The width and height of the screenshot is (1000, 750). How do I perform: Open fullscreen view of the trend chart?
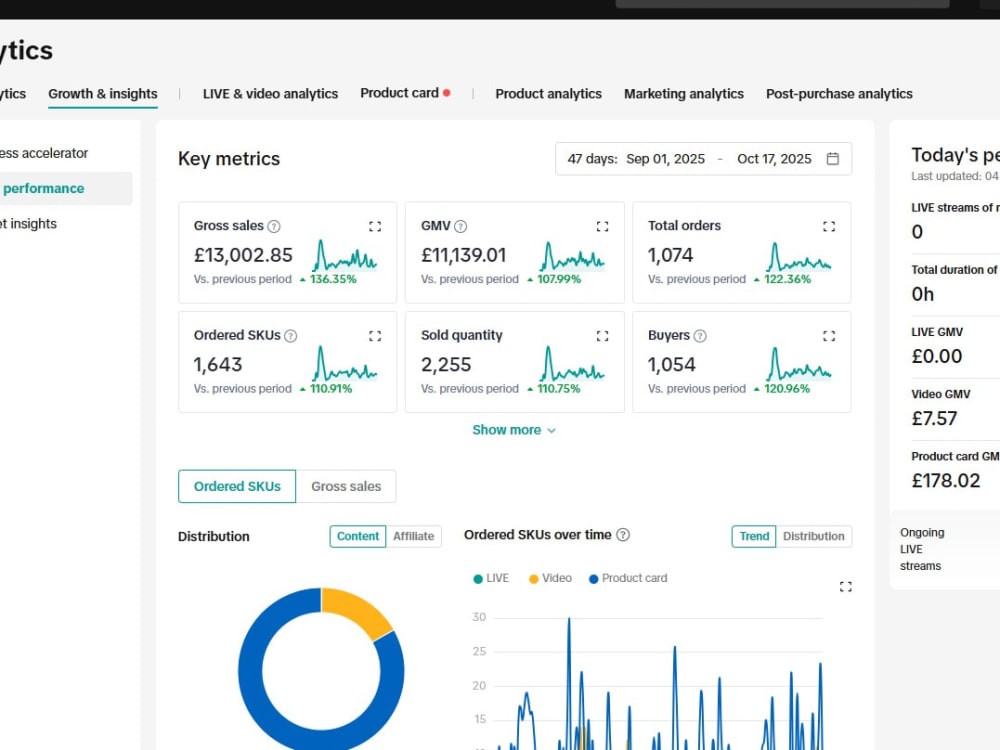(x=846, y=587)
